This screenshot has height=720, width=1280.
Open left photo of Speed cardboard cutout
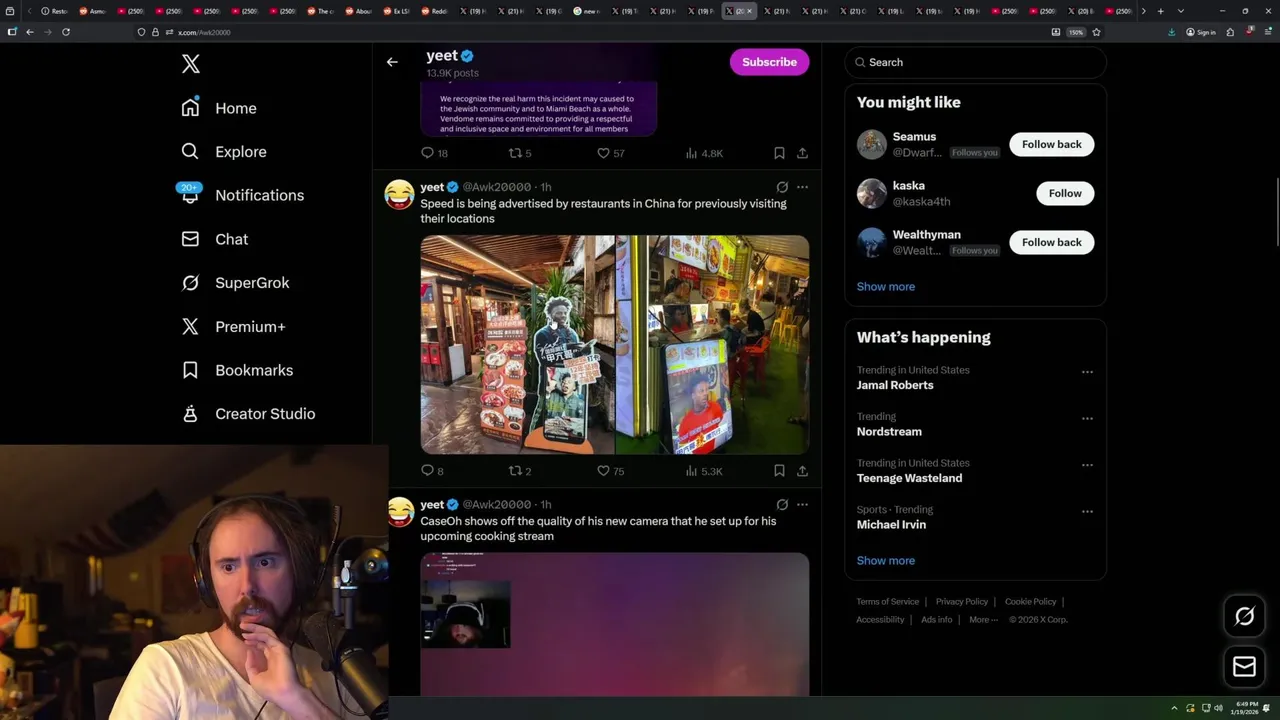pos(517,345)
